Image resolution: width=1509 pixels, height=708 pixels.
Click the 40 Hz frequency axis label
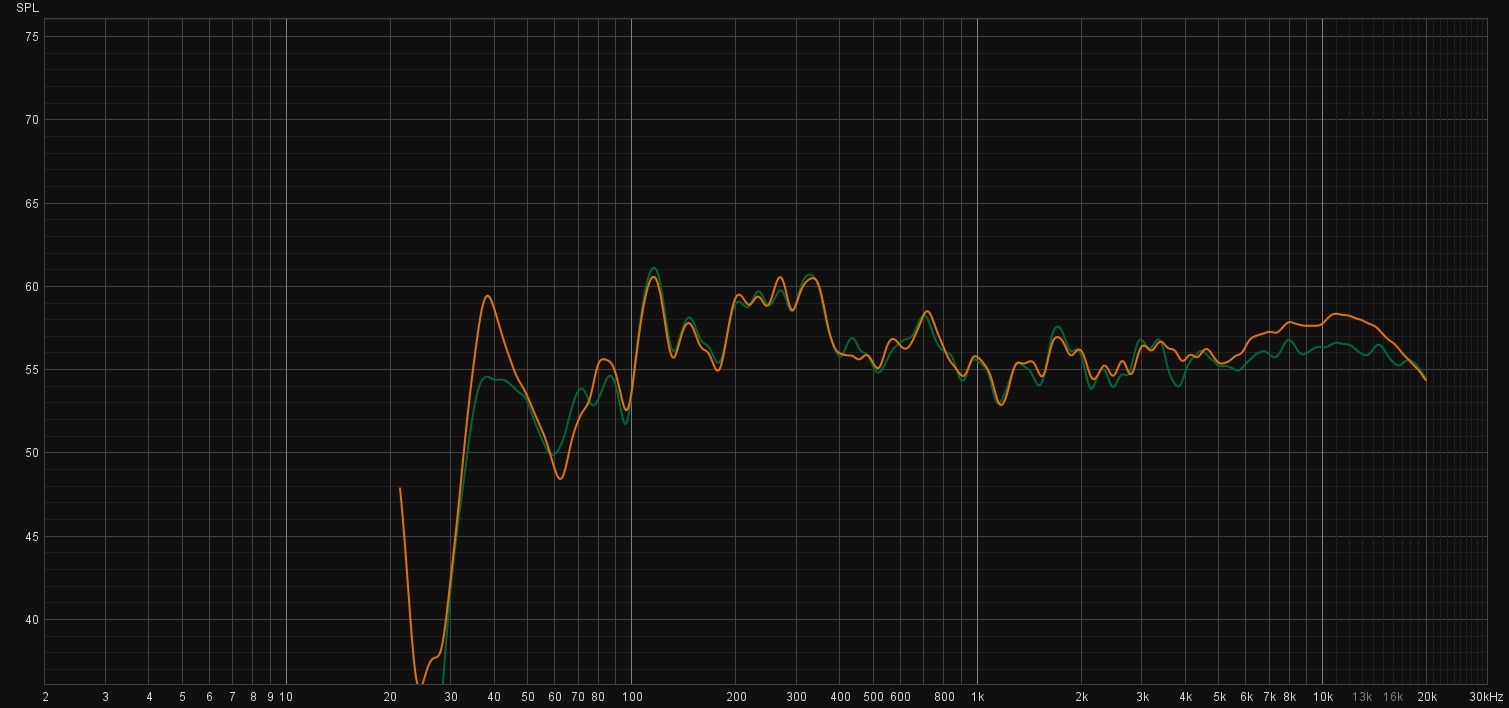pyautogui.click(x=494, y=697)
